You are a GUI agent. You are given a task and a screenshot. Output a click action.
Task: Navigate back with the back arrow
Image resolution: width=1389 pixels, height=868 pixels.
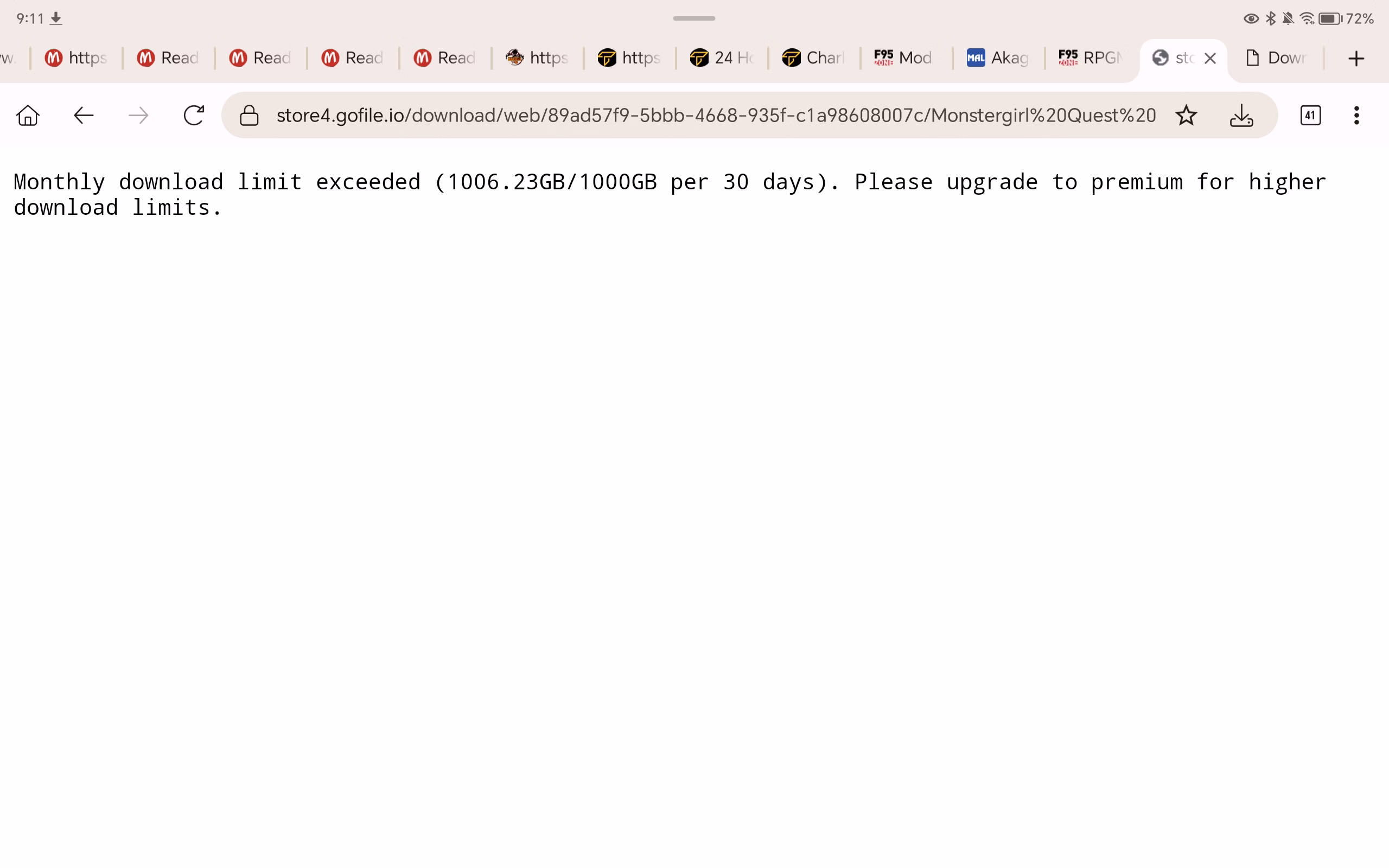point(83,116)
